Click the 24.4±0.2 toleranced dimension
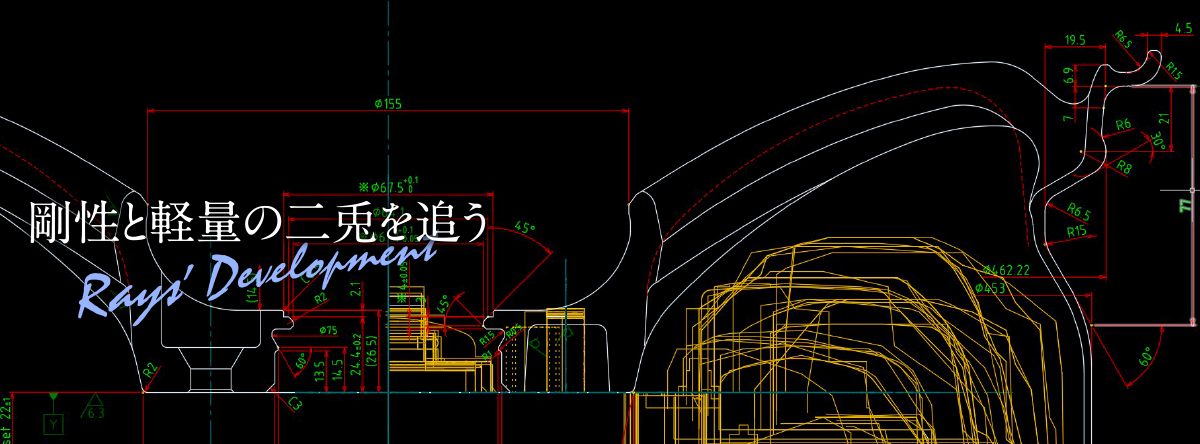Screen dimensions: 1200x444 point(355,353)
